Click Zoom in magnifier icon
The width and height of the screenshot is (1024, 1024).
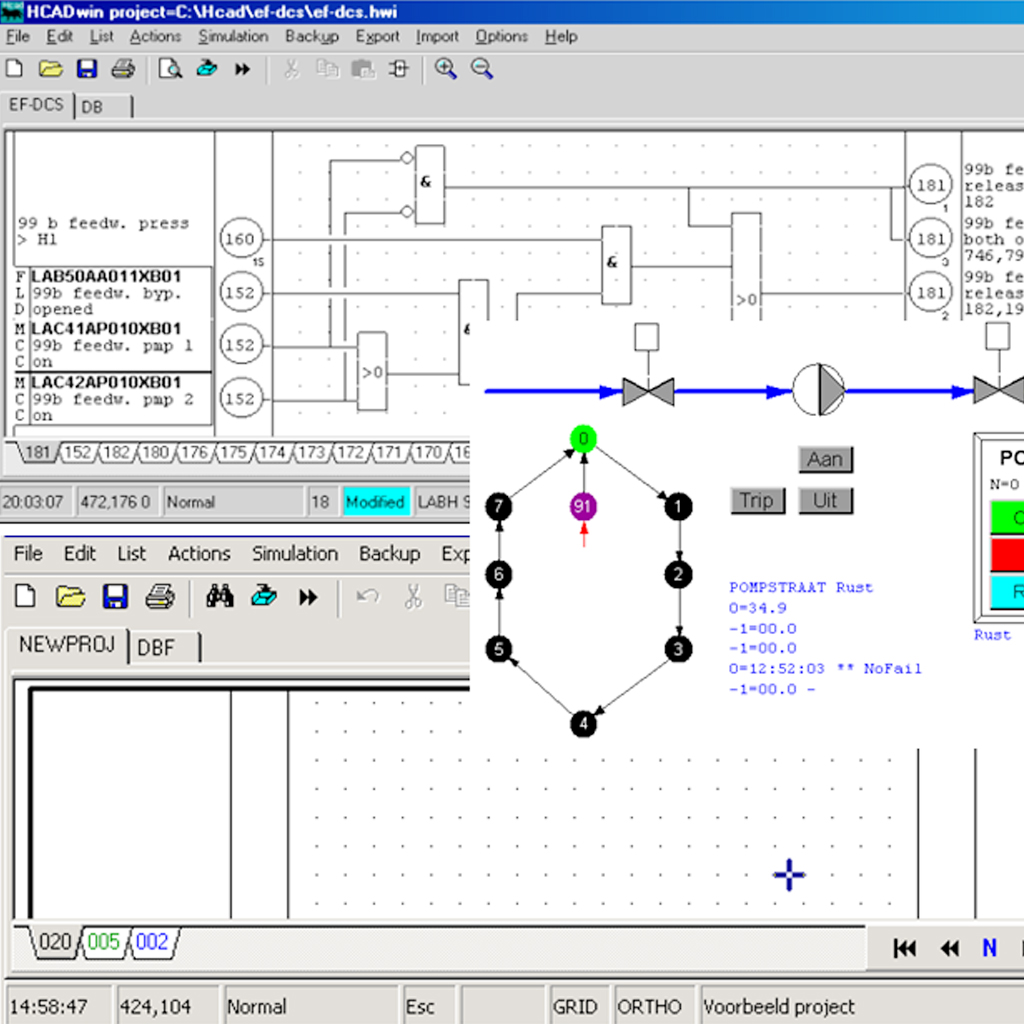click(x=446, y=69)
